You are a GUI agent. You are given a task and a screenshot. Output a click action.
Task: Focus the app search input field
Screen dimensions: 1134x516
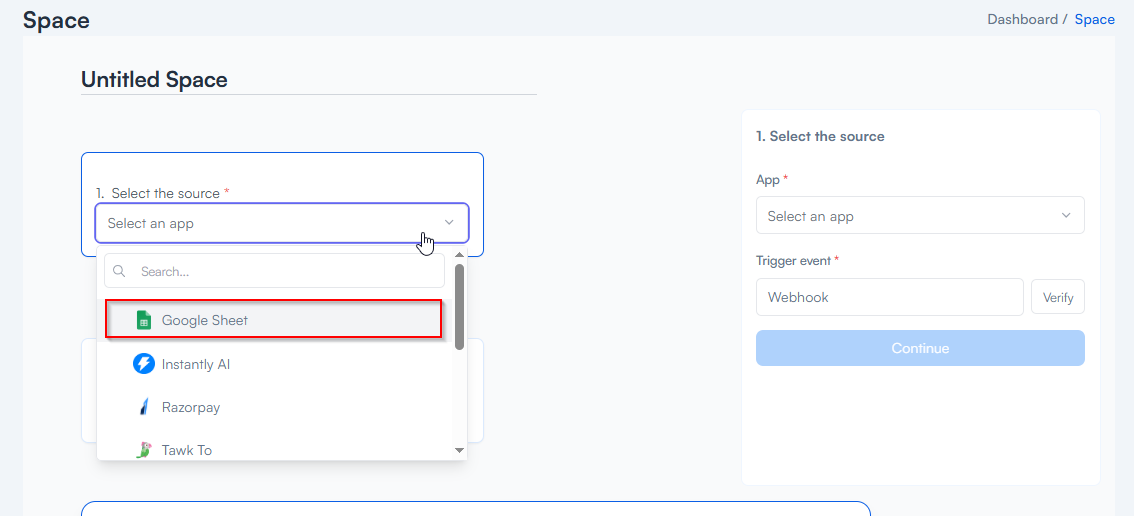click(x=285, y=271)
